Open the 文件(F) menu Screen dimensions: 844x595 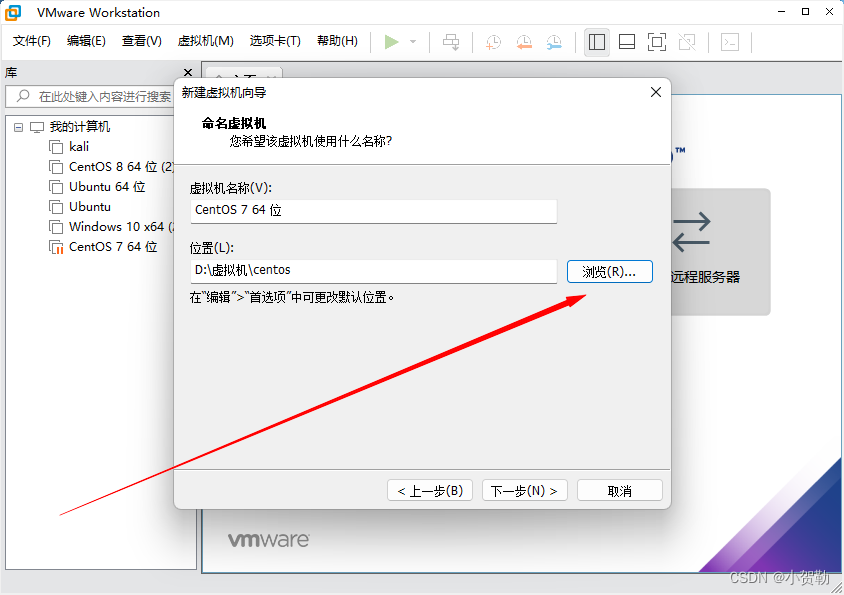click(32, 41)
